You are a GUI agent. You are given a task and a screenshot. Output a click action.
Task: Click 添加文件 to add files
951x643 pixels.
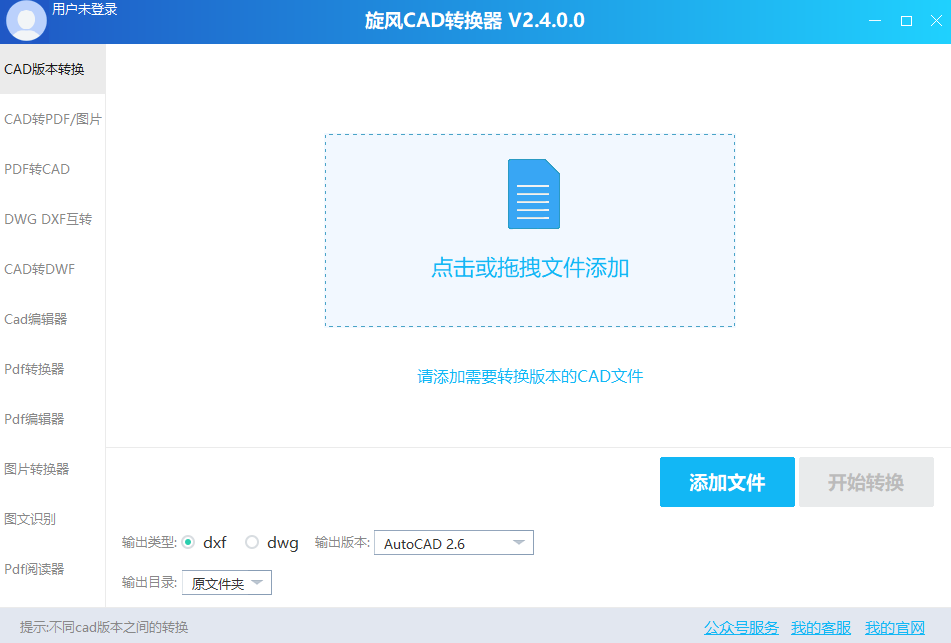pyautogui.click(x=727, y=482)
